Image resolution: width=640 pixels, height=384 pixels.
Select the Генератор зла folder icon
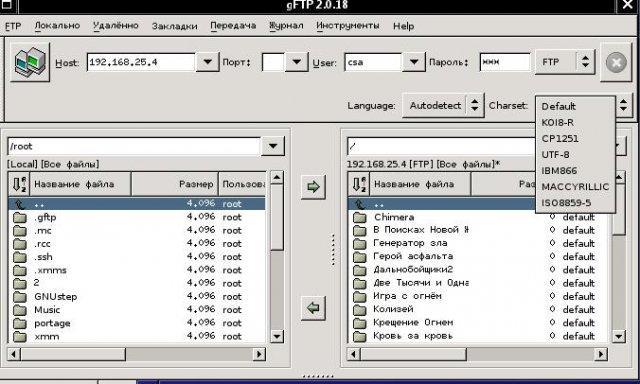[x=360, y=243]
